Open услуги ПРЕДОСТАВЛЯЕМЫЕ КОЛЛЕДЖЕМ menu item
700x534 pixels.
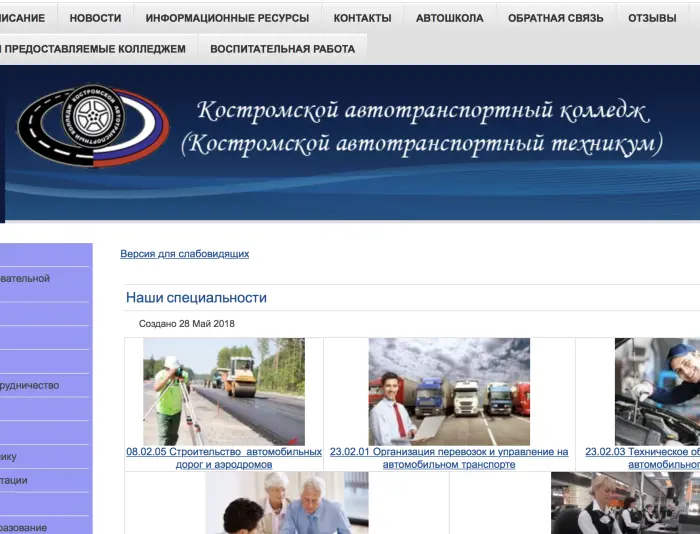[x=95, y=49]
